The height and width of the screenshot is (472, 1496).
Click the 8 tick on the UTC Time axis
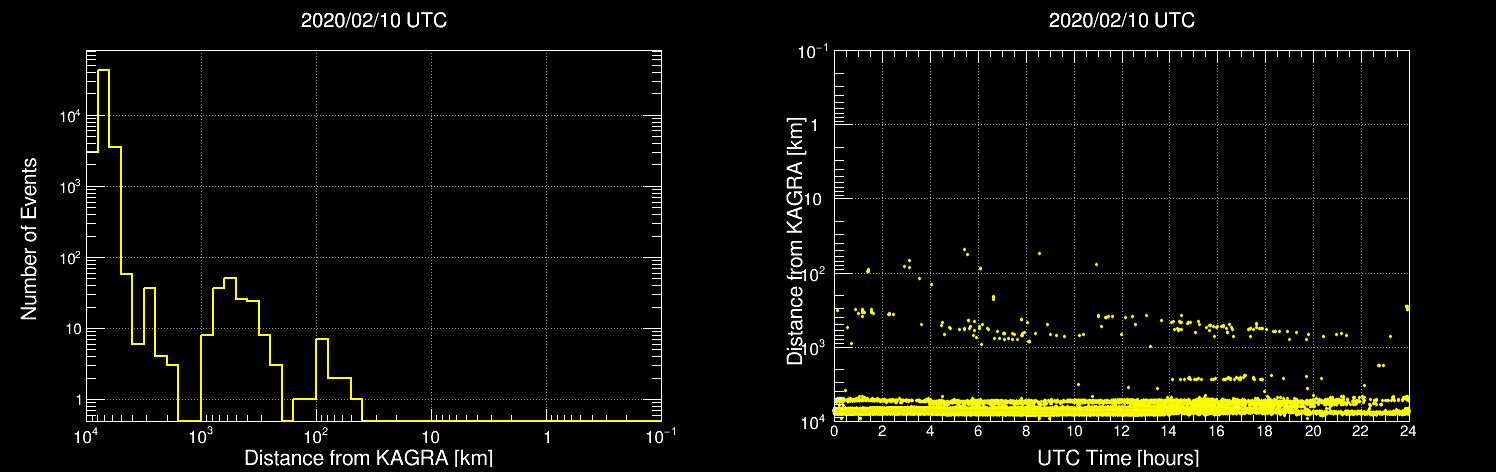[1026, 431]
